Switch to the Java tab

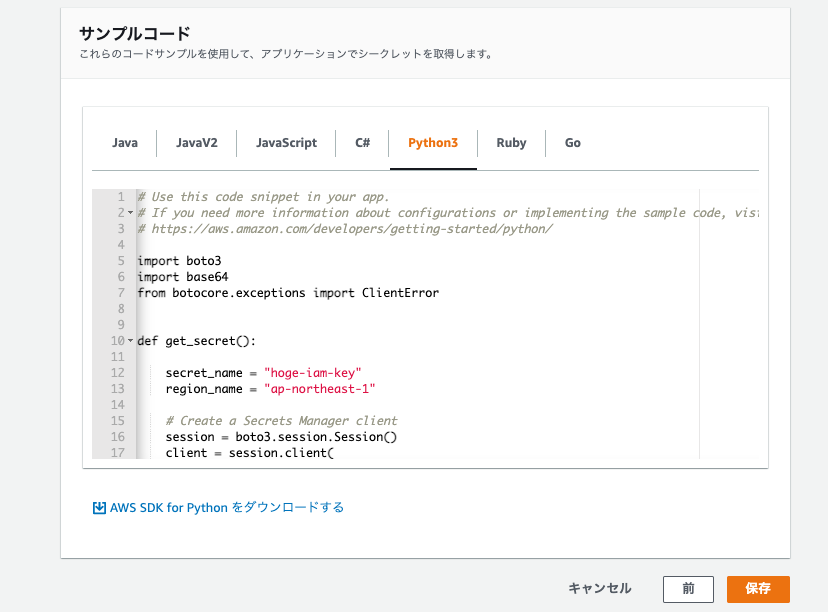click(x=124, y=143)
